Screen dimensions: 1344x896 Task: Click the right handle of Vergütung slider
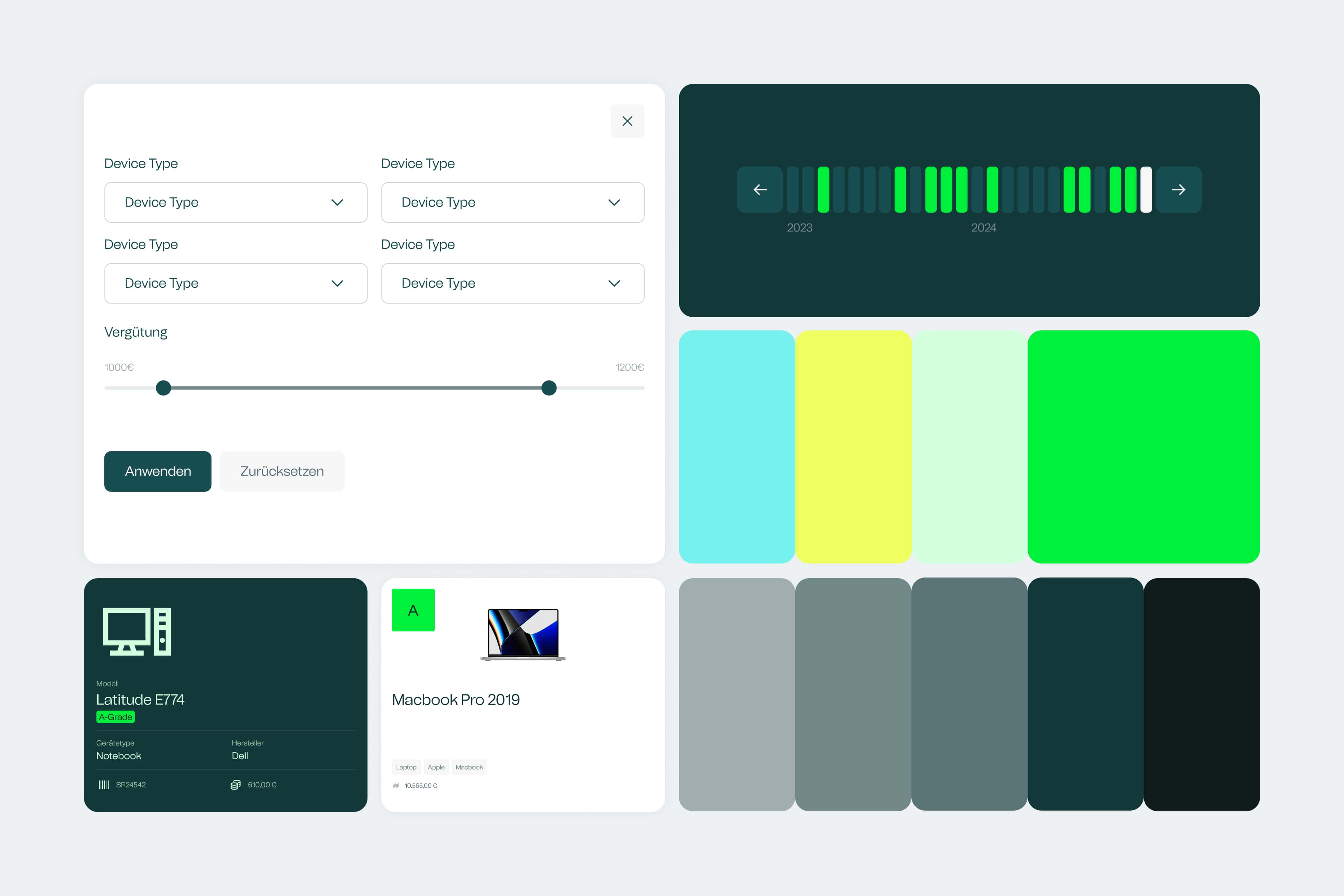click(549, 388)
